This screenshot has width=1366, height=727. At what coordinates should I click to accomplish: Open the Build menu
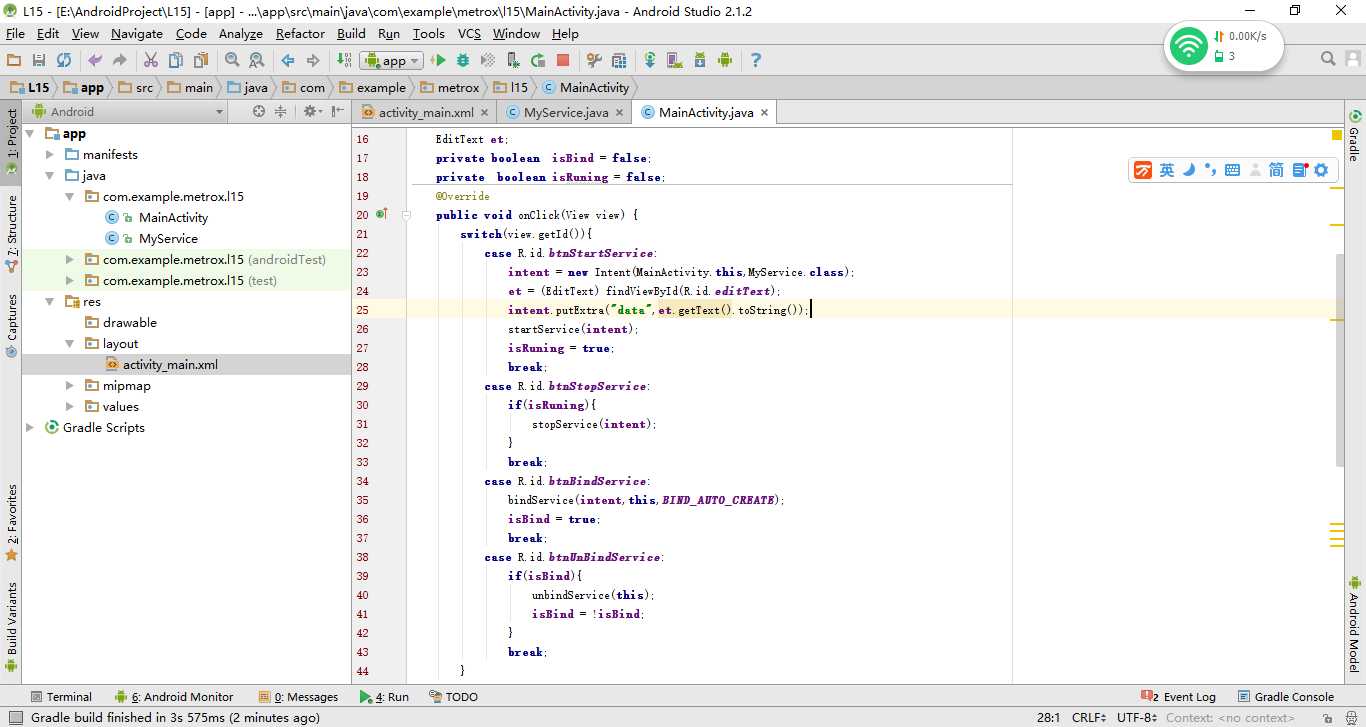[351, 33]
